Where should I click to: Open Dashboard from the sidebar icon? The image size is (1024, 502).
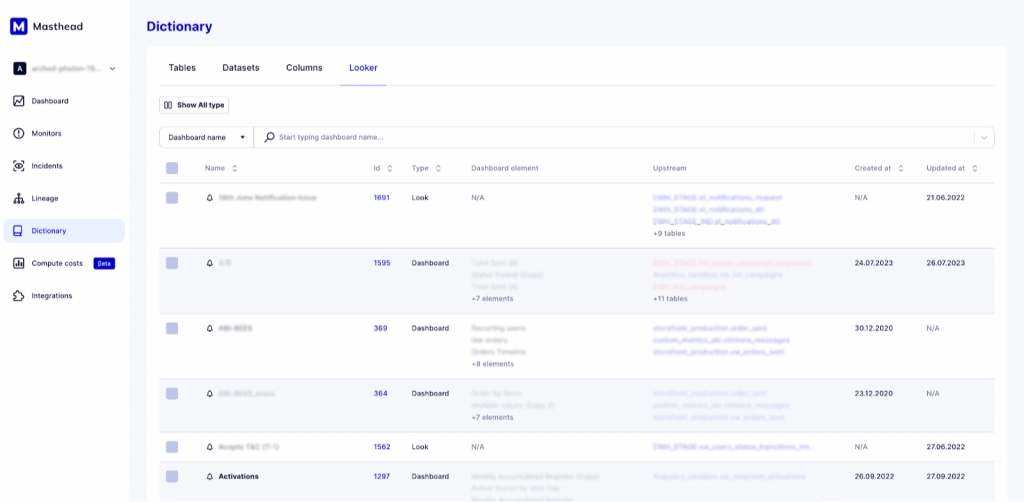19,101
